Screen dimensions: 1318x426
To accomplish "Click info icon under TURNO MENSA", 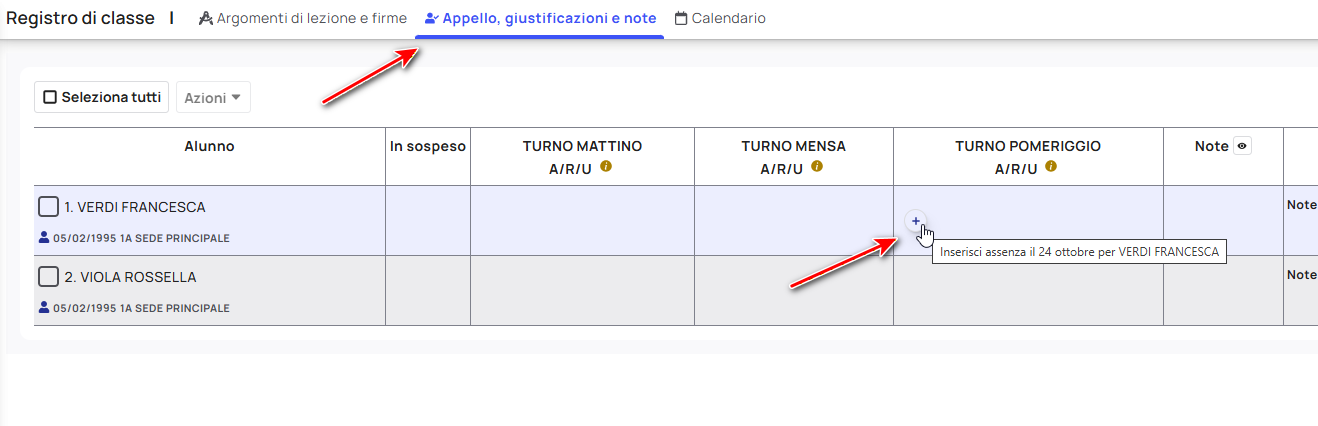I will (x=817, y=167).
